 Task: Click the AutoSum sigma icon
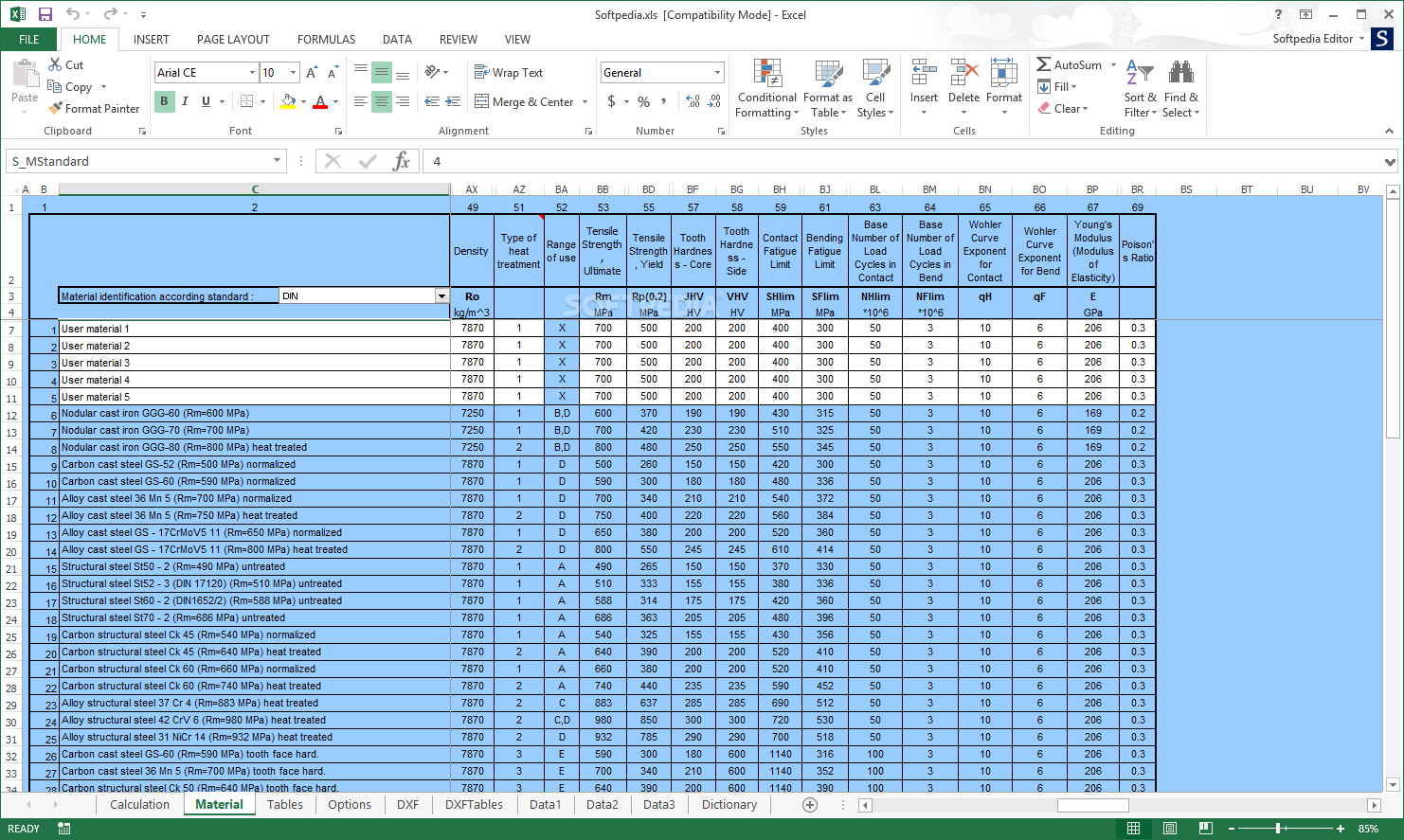click(x=1043, y=64)
